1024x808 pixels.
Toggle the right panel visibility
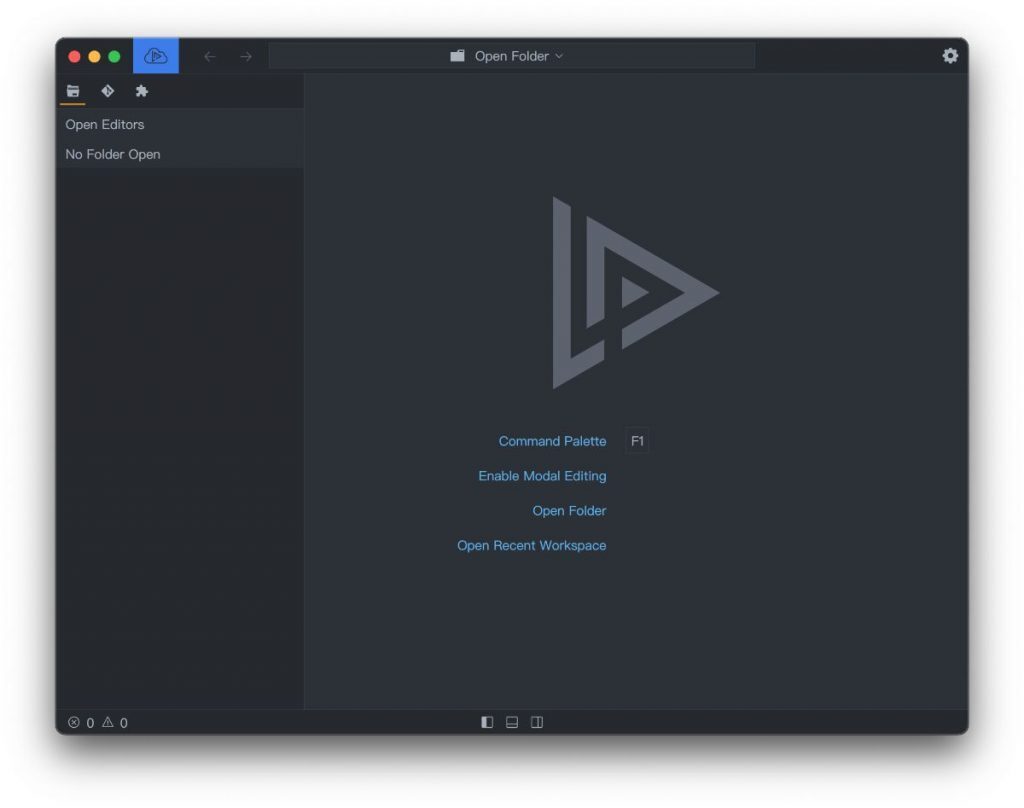[536, 720]
